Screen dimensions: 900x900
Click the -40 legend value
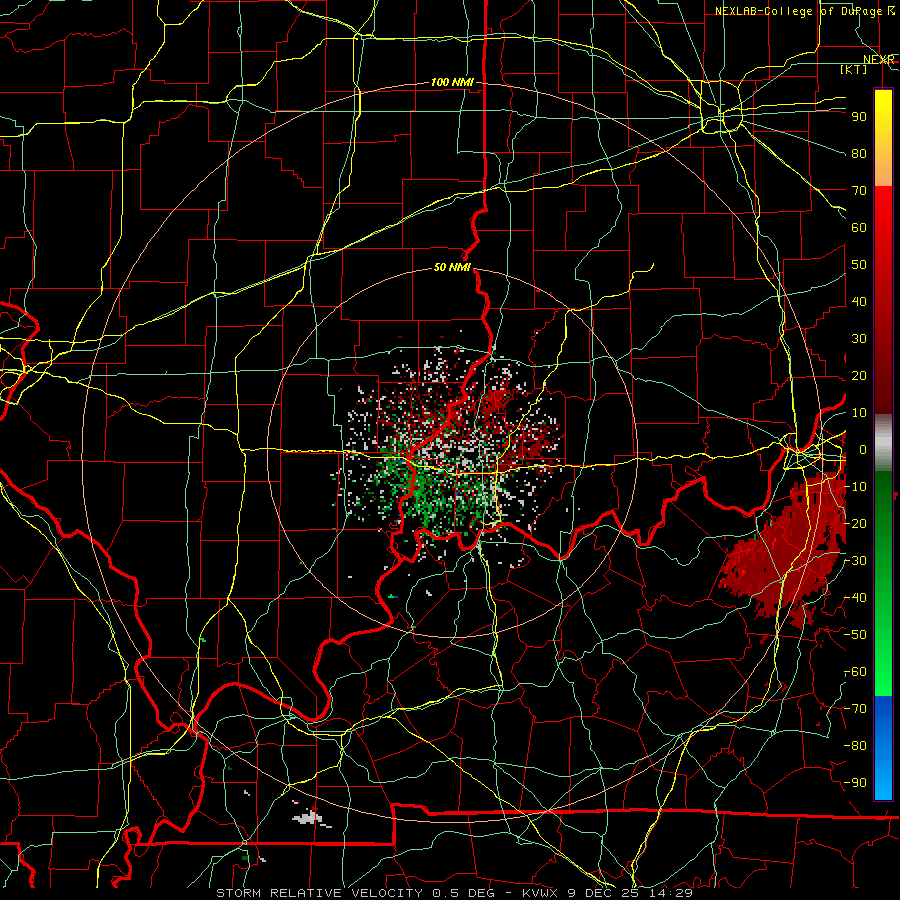tap(855, 598)
